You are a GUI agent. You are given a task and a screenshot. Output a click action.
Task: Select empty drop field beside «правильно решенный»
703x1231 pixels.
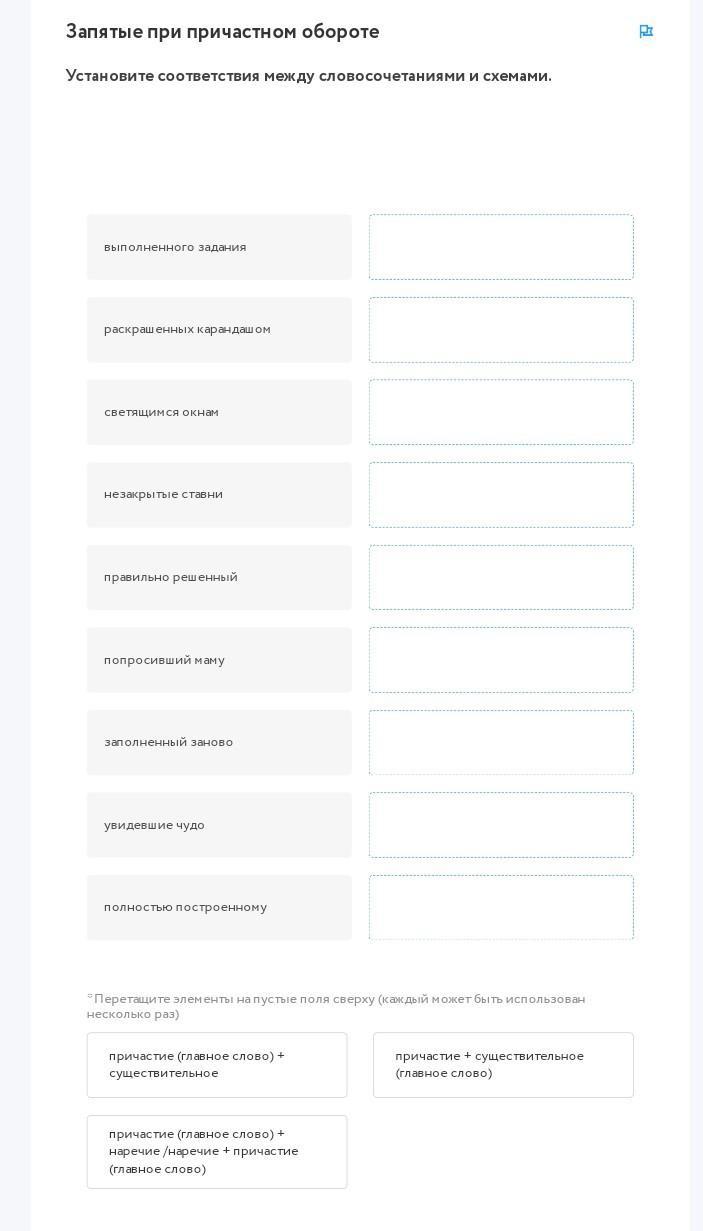tap(501, 577)
